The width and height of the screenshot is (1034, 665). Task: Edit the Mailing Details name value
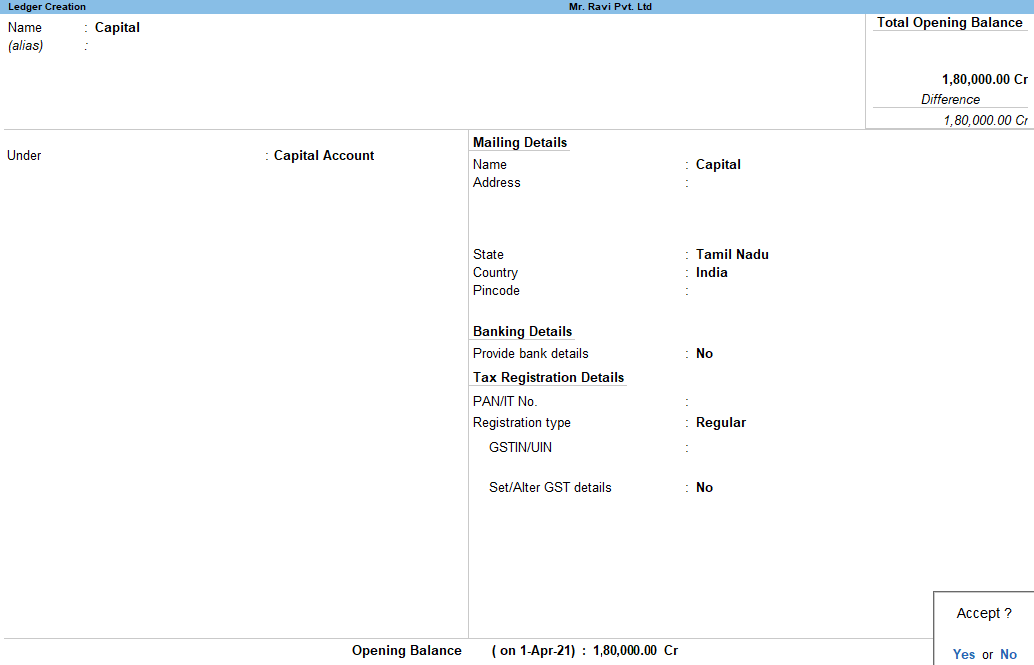click(x=718, y=165)
